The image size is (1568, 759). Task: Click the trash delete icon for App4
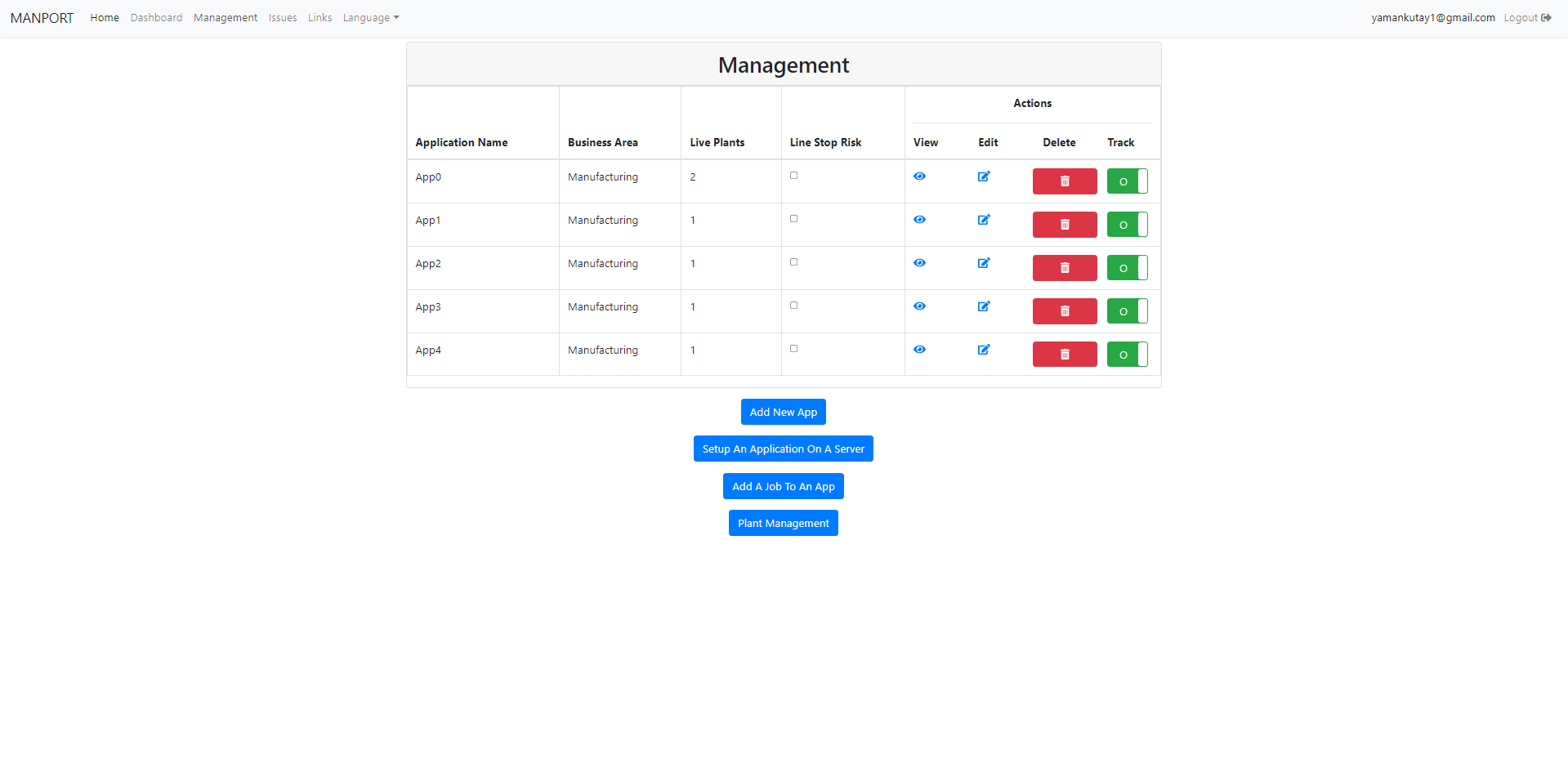coord(1064,354)
